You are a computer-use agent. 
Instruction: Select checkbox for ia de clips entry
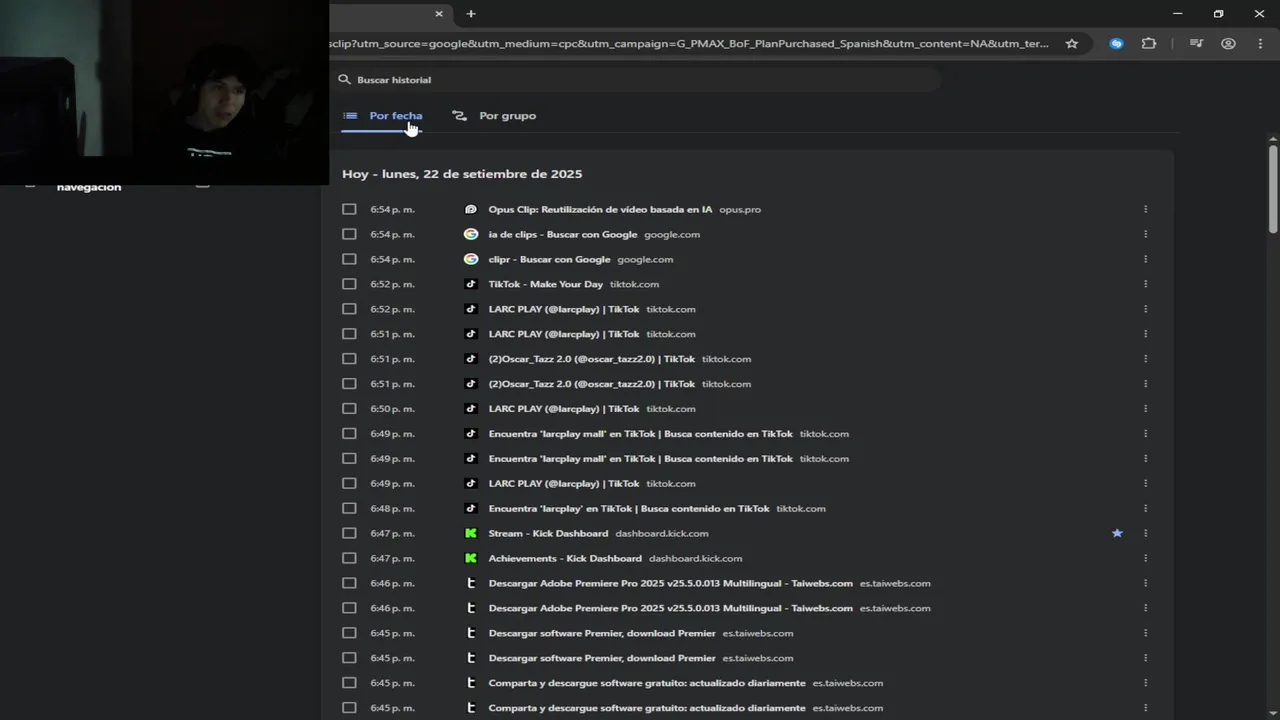tap(349, 234)
